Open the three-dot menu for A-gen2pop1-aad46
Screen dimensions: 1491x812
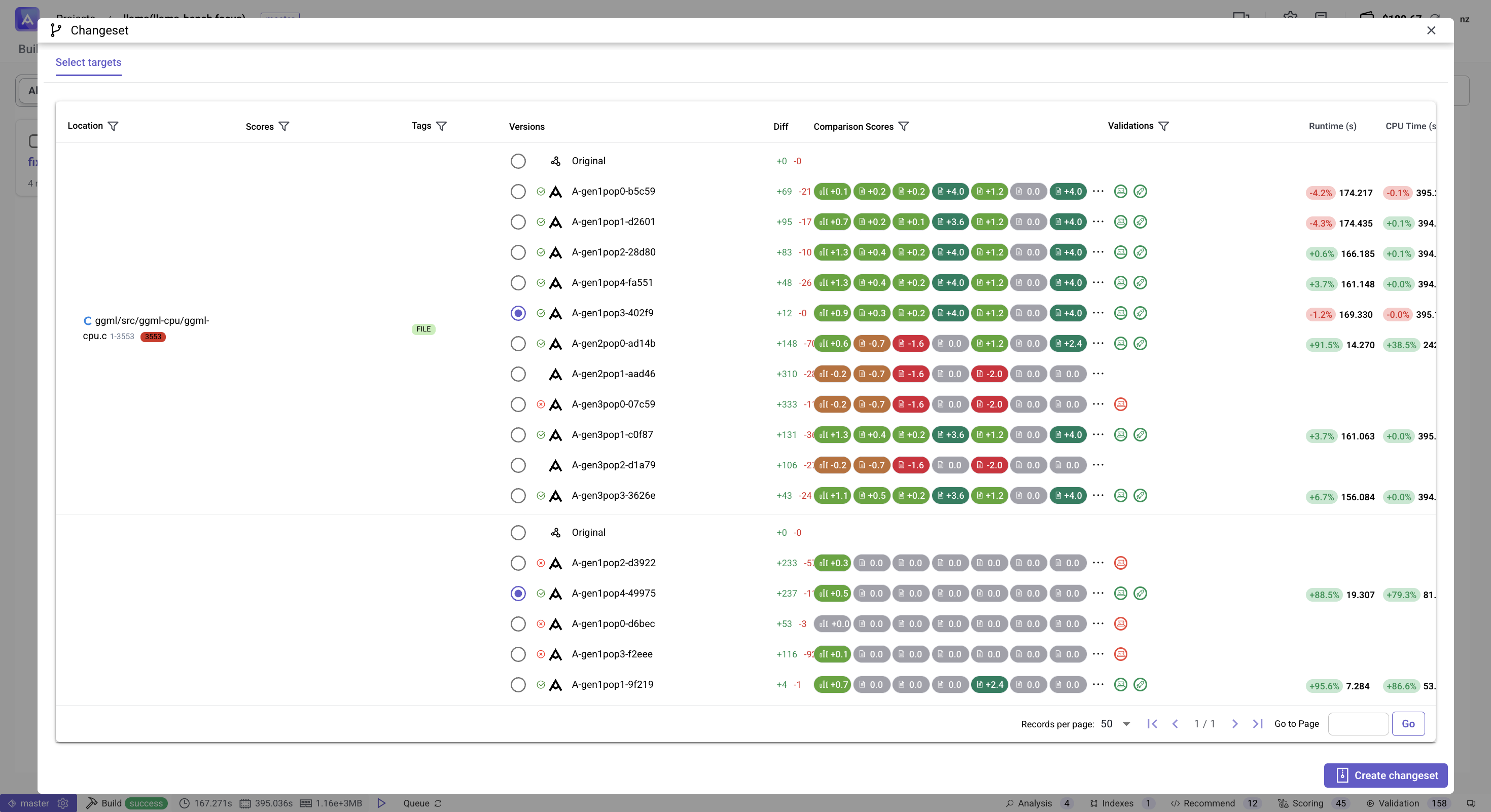click(x=1098, y=374)
